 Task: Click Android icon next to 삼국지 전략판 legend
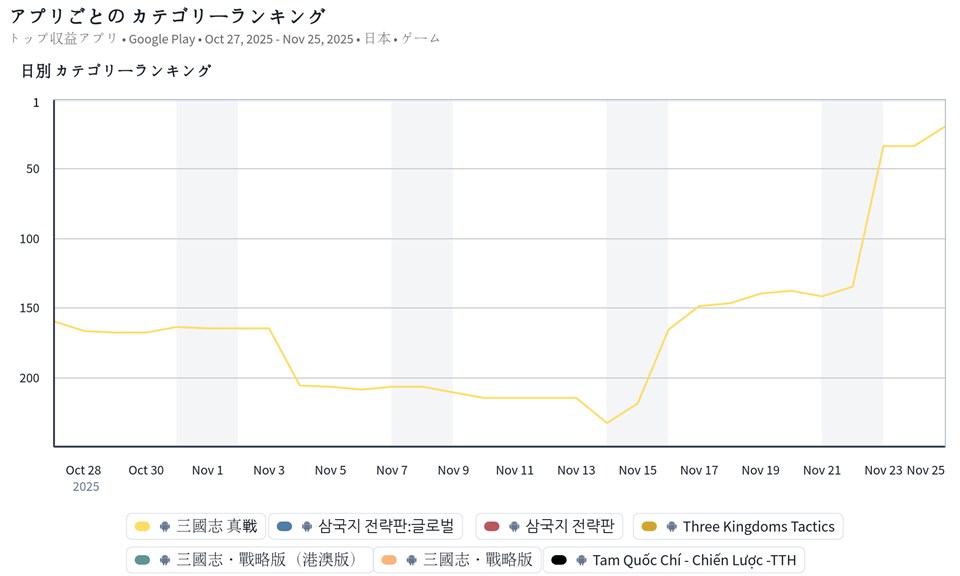pyautogui.click(x=514, y=527)
